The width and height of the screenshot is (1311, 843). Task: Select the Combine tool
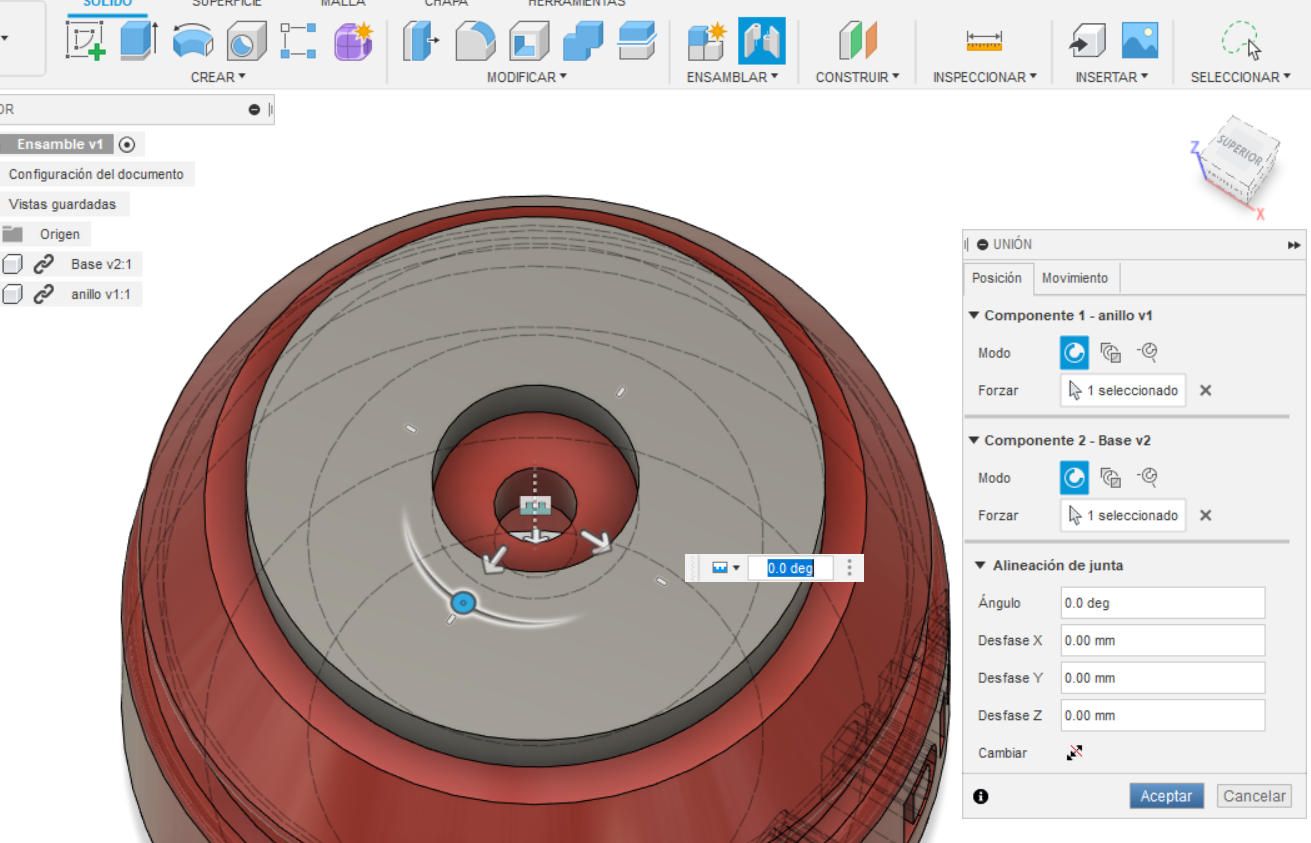pyautogui.click(x=582, y=41)
